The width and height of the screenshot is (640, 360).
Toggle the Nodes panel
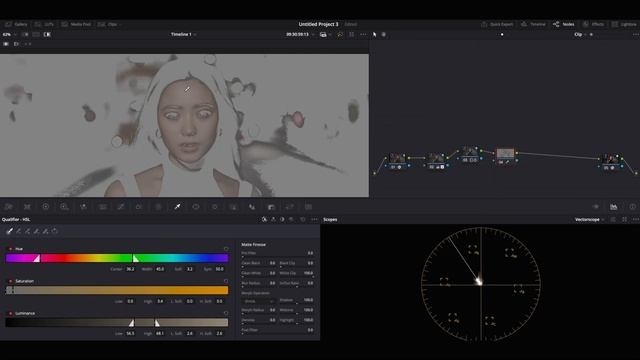click(x=564, y=24)
